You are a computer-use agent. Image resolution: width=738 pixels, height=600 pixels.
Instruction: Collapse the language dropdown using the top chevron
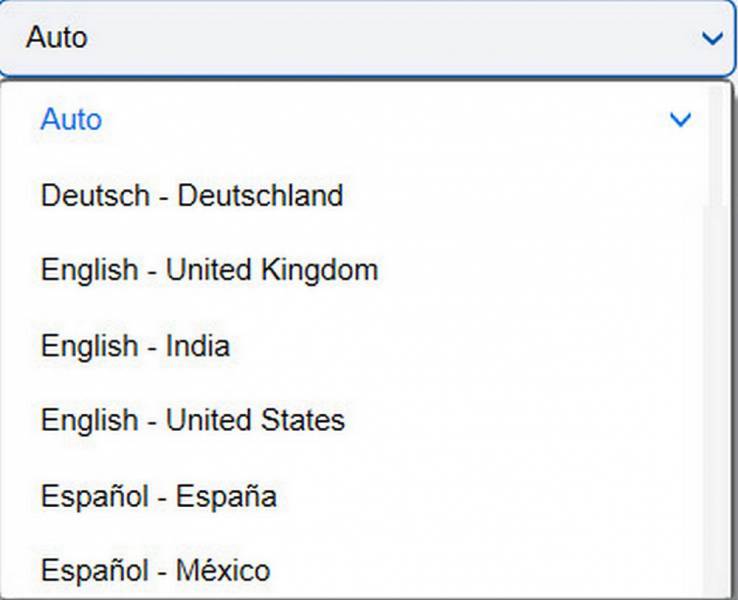(712, 39)
